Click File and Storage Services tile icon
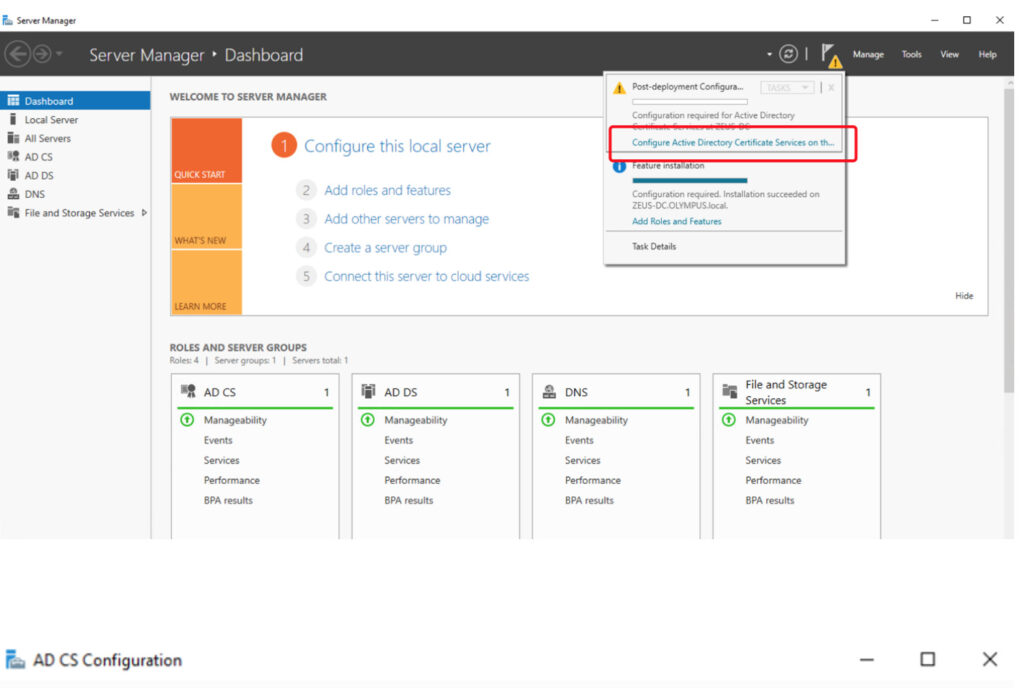Screen dimensions: 1024x688 [x=729, y=392]
